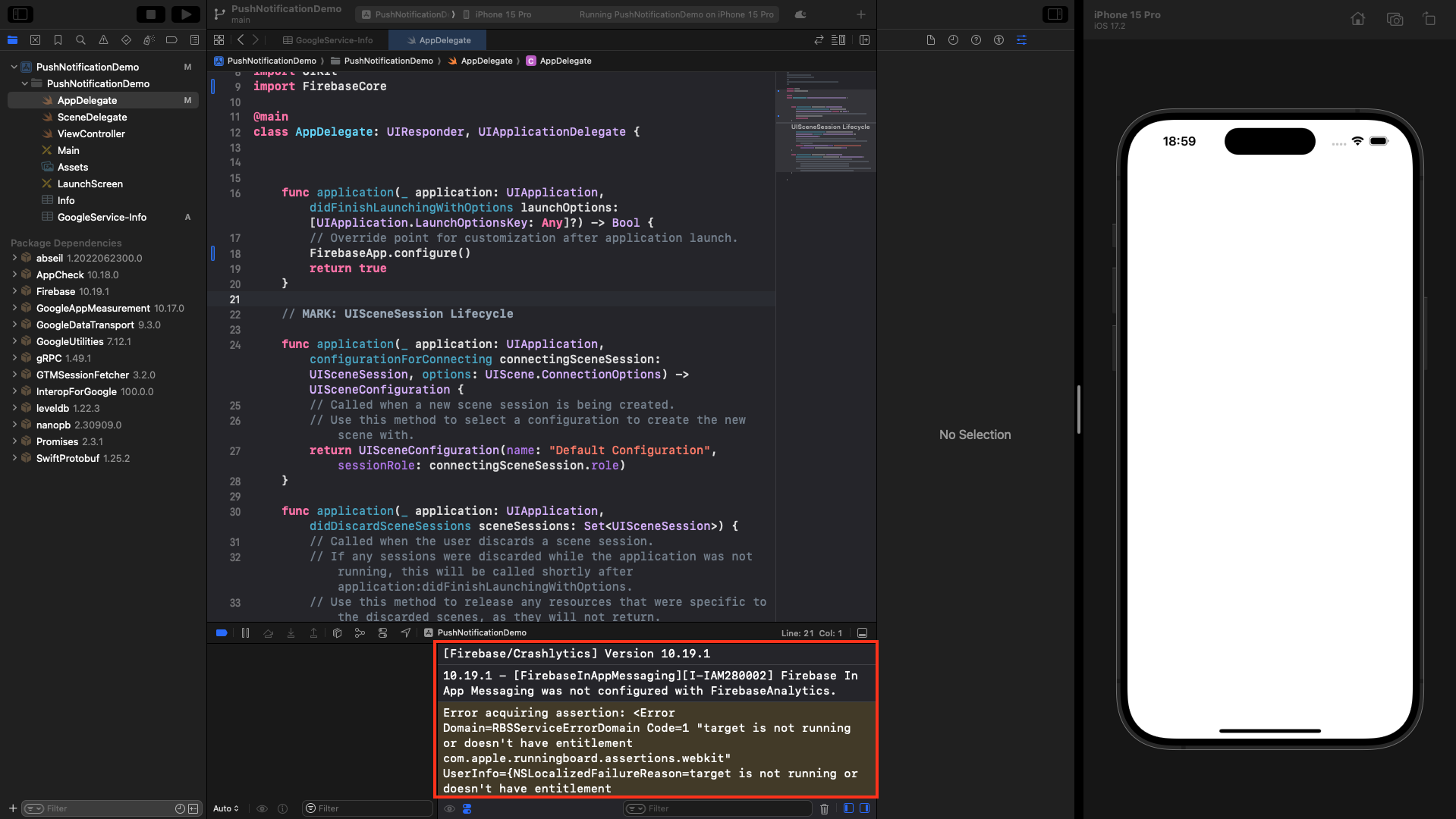1456x819 pixels.
Task: Click Simulate Location arrow icon
Action: [x=405, y=632]
